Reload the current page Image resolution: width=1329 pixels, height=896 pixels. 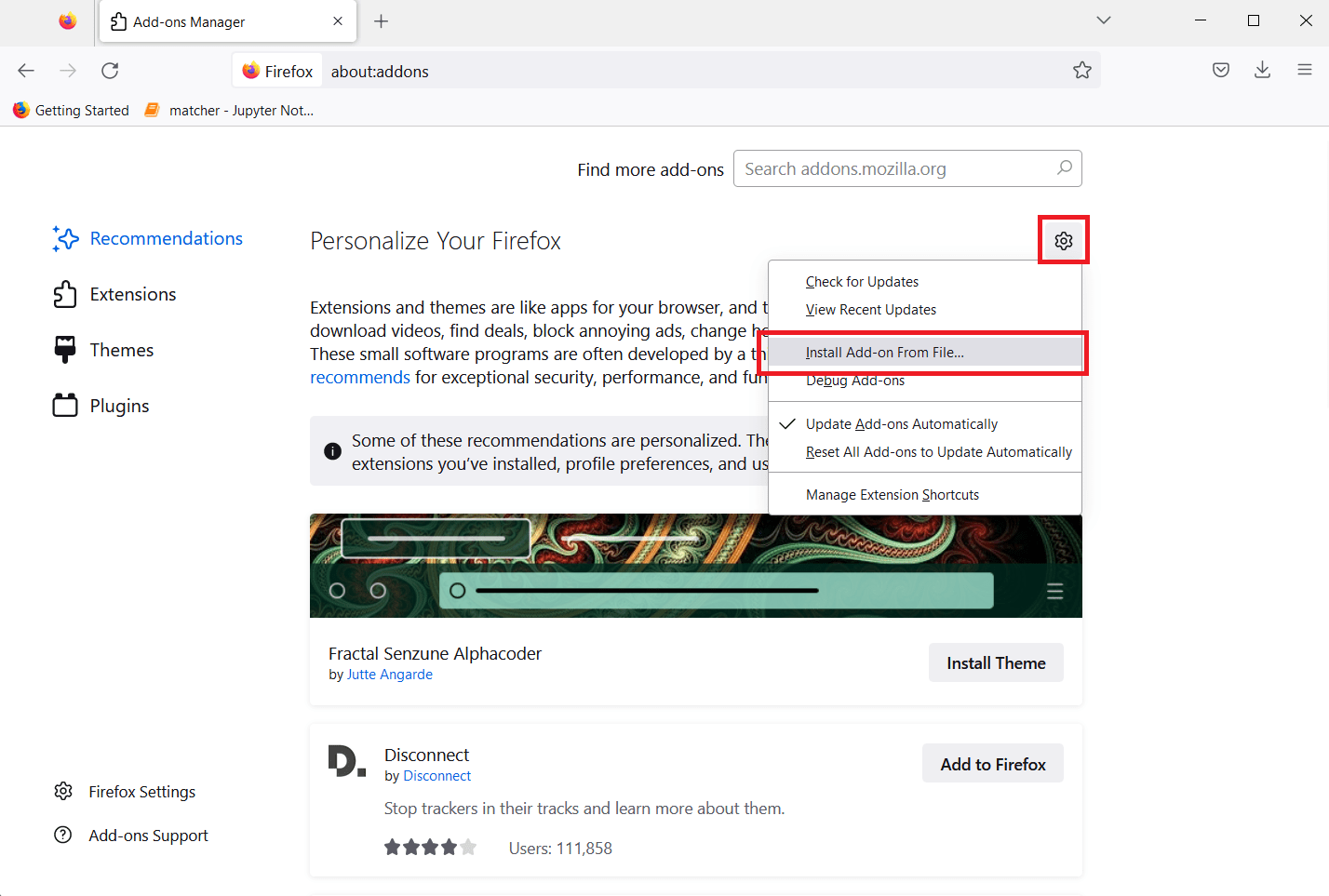point(110,71)
